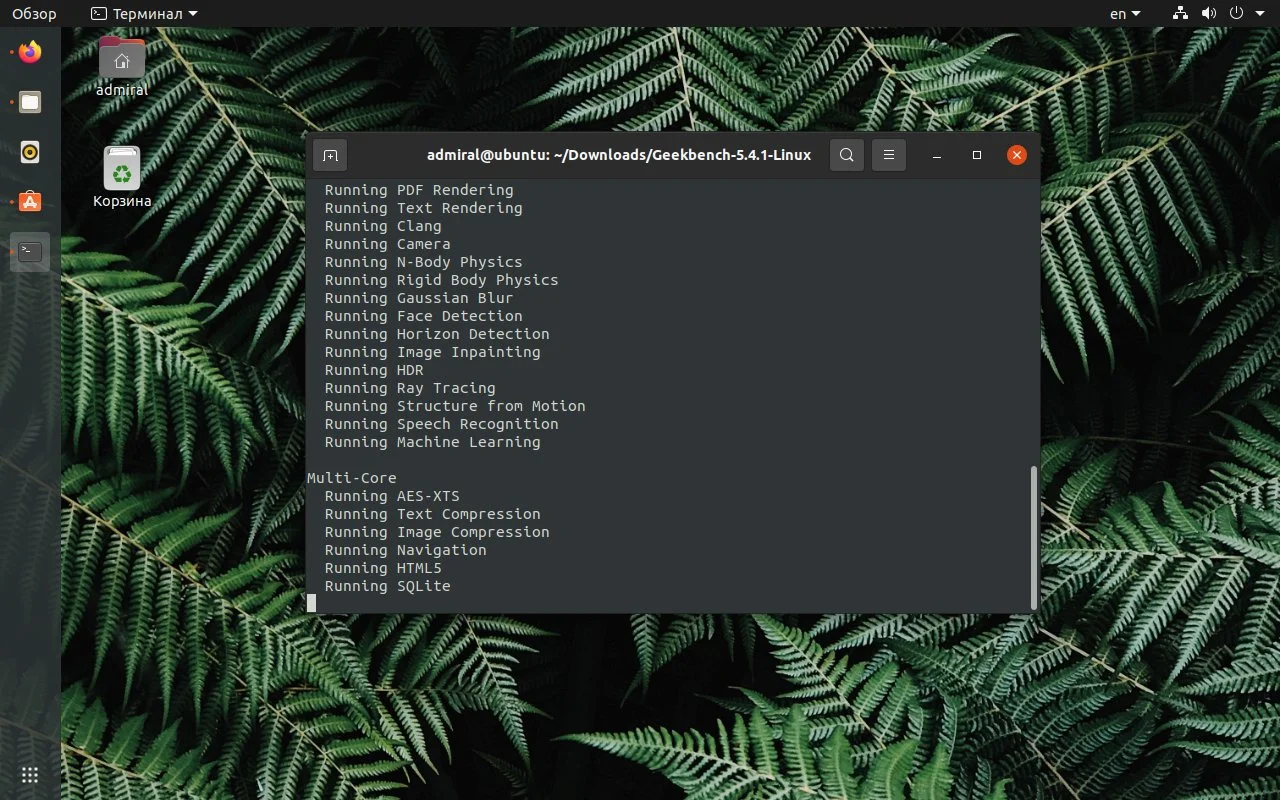Viewport: 1280px width, 800px height.
Task: Maximize the terminal window
Action: pos(977,155)
